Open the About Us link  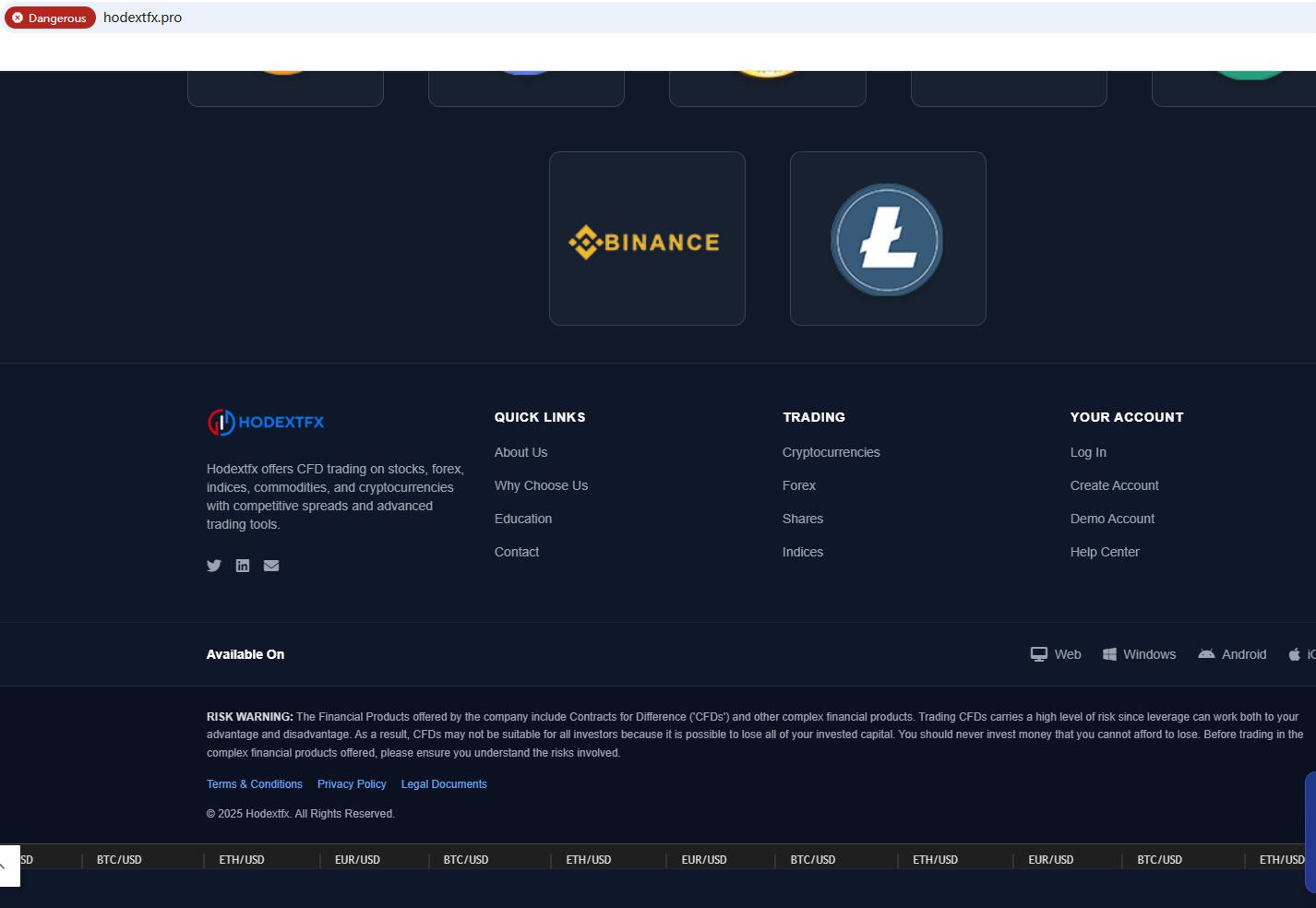pos(520,452)
